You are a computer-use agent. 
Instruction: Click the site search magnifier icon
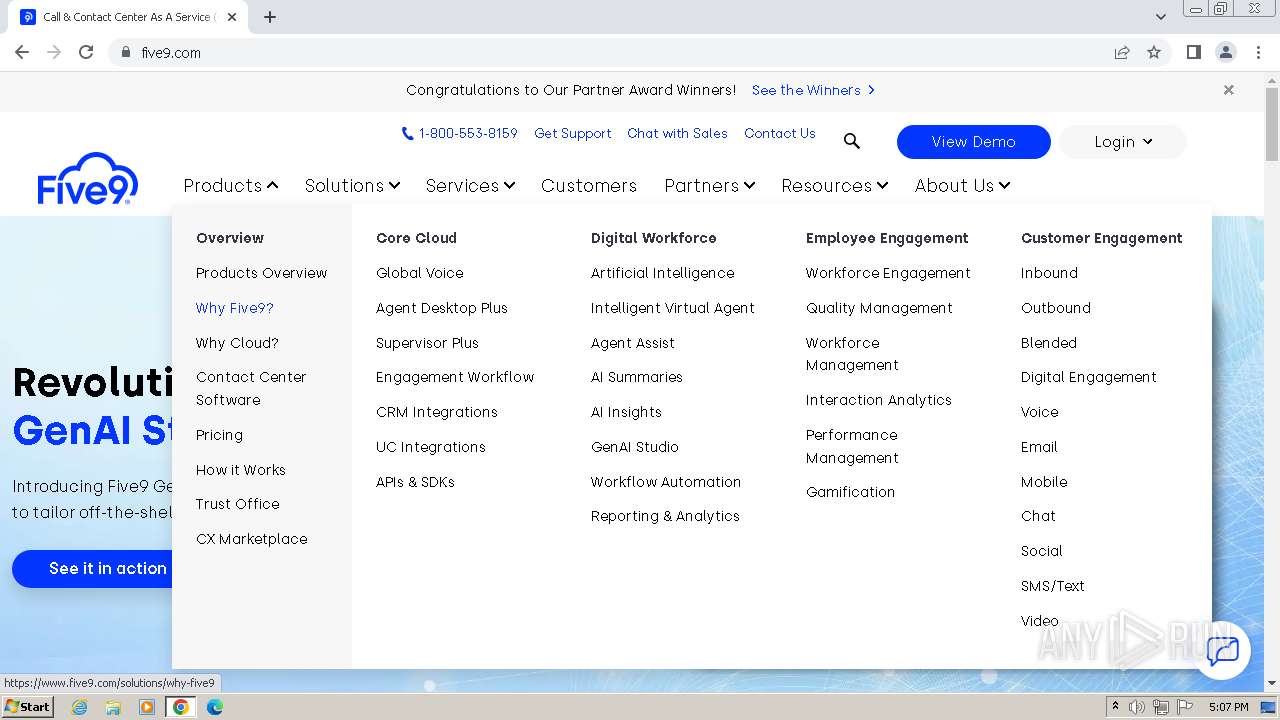[x=852, y=142]
